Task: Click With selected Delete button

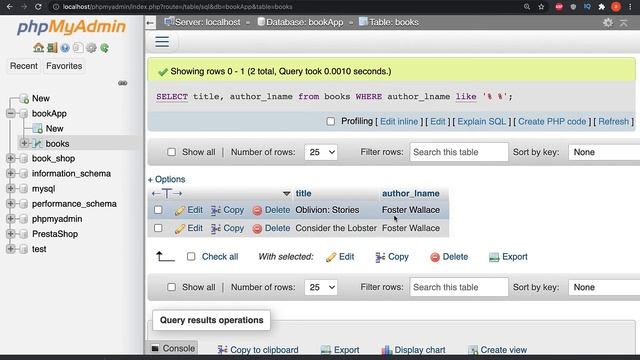Action: coord(449,257)
